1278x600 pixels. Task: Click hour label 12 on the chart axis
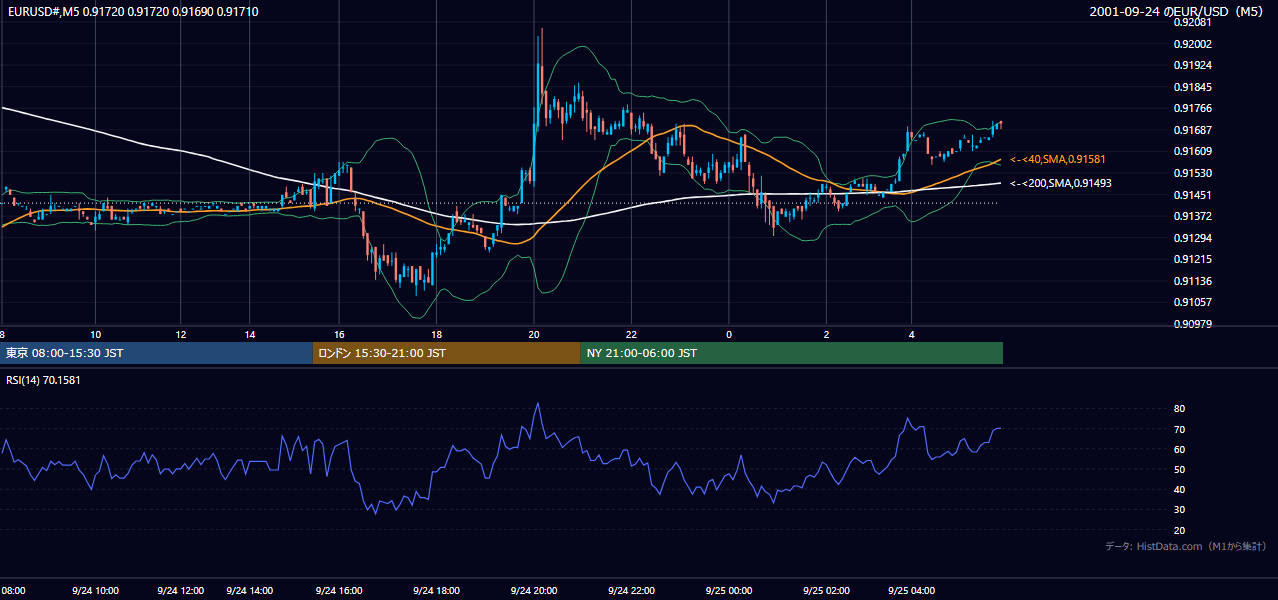coord(181,334)
